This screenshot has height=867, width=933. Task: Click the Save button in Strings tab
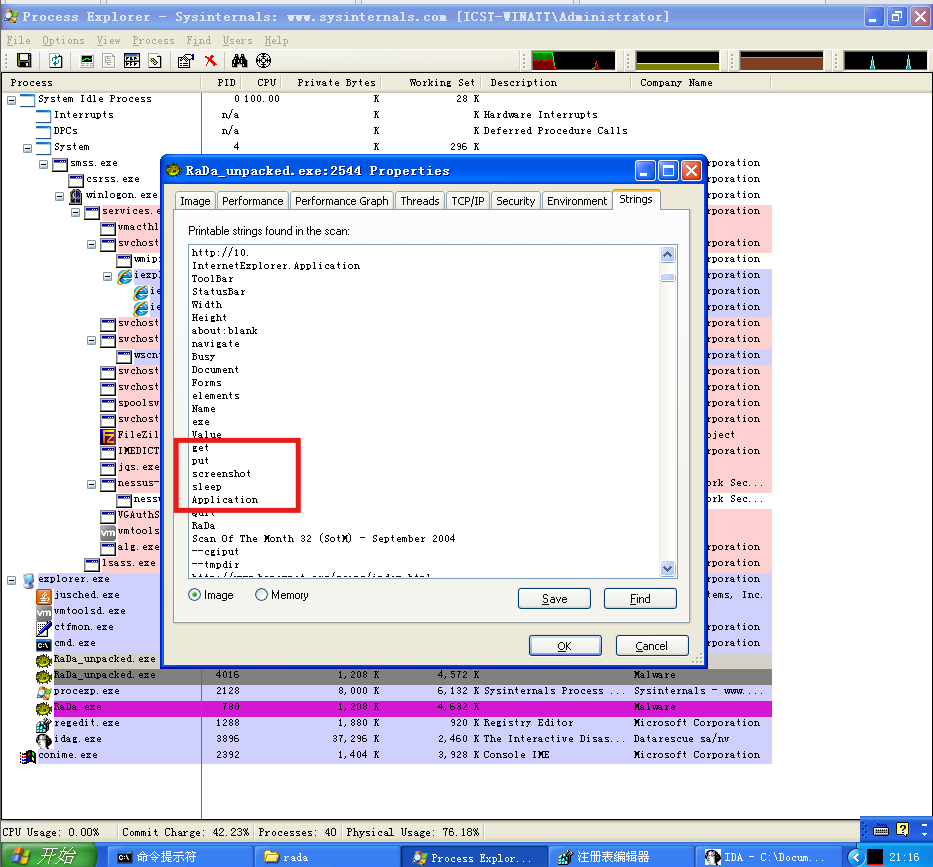pyautogui.click(x=555, y=599)
